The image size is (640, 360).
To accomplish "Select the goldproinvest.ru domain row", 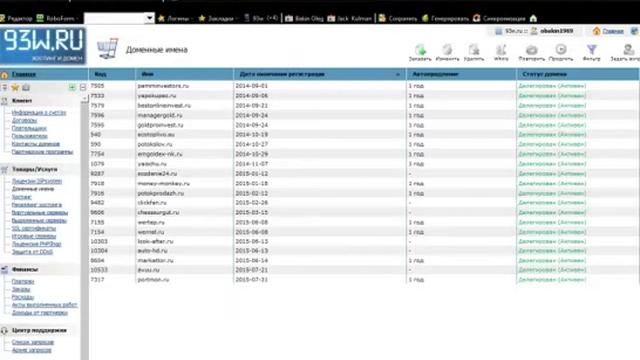I will pos(364,125).
